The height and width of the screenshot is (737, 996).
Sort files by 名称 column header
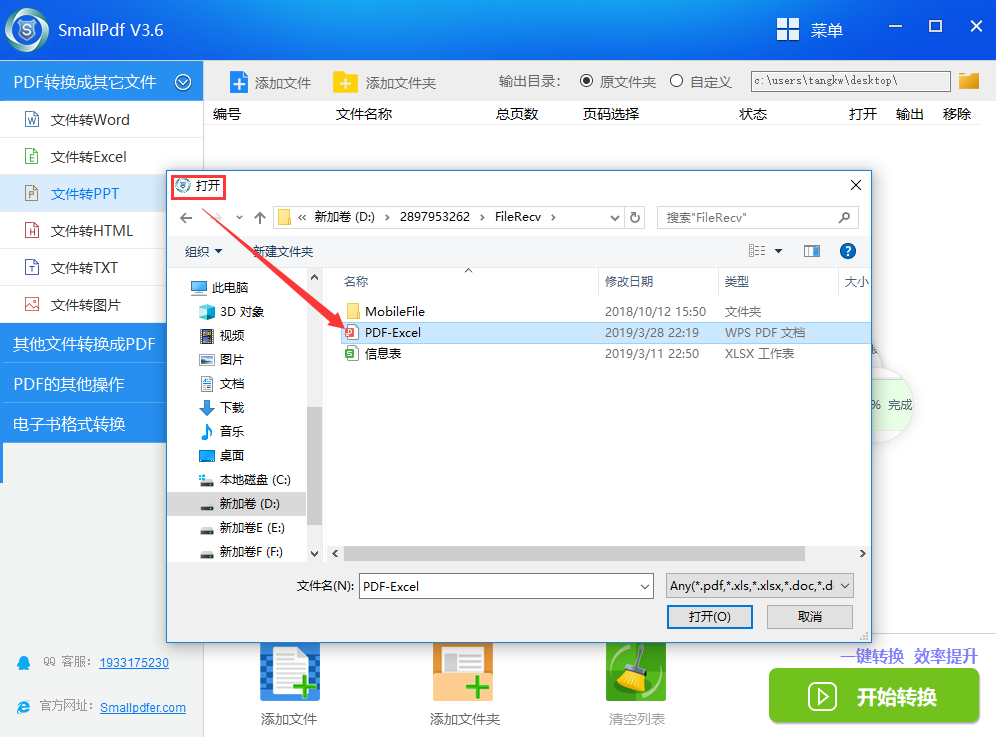356,281
